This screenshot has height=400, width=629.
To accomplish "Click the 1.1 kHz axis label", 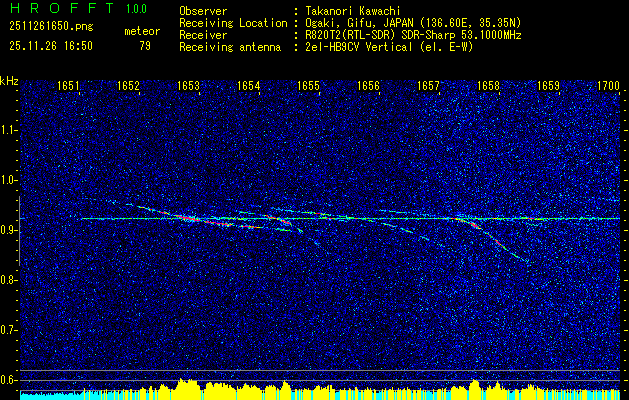I will (x=8, y=130).
